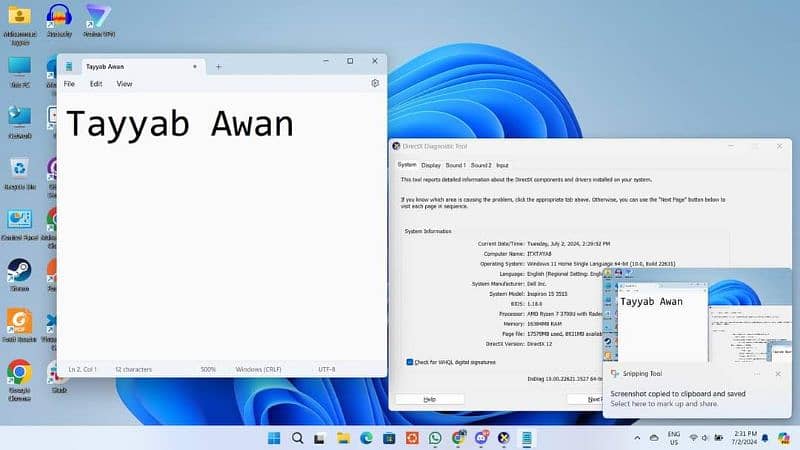Open the user folder desktop icon
800x450 pixels.
pos(20,24)
